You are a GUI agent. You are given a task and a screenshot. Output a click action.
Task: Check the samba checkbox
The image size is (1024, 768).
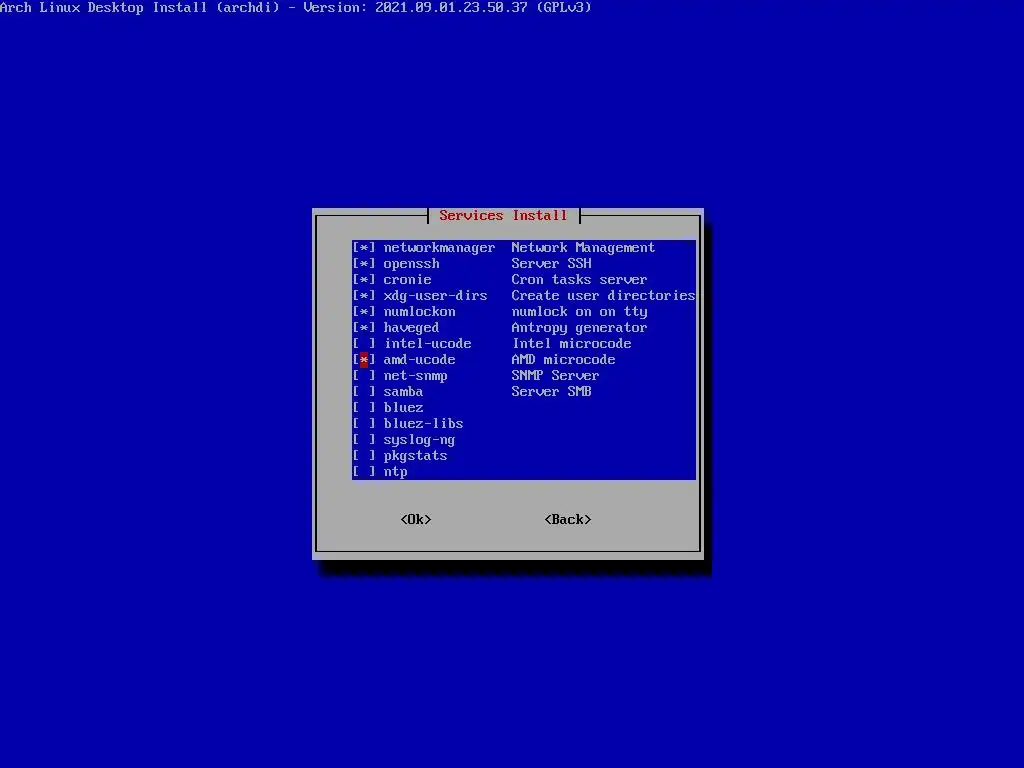[x=364, y=392]
